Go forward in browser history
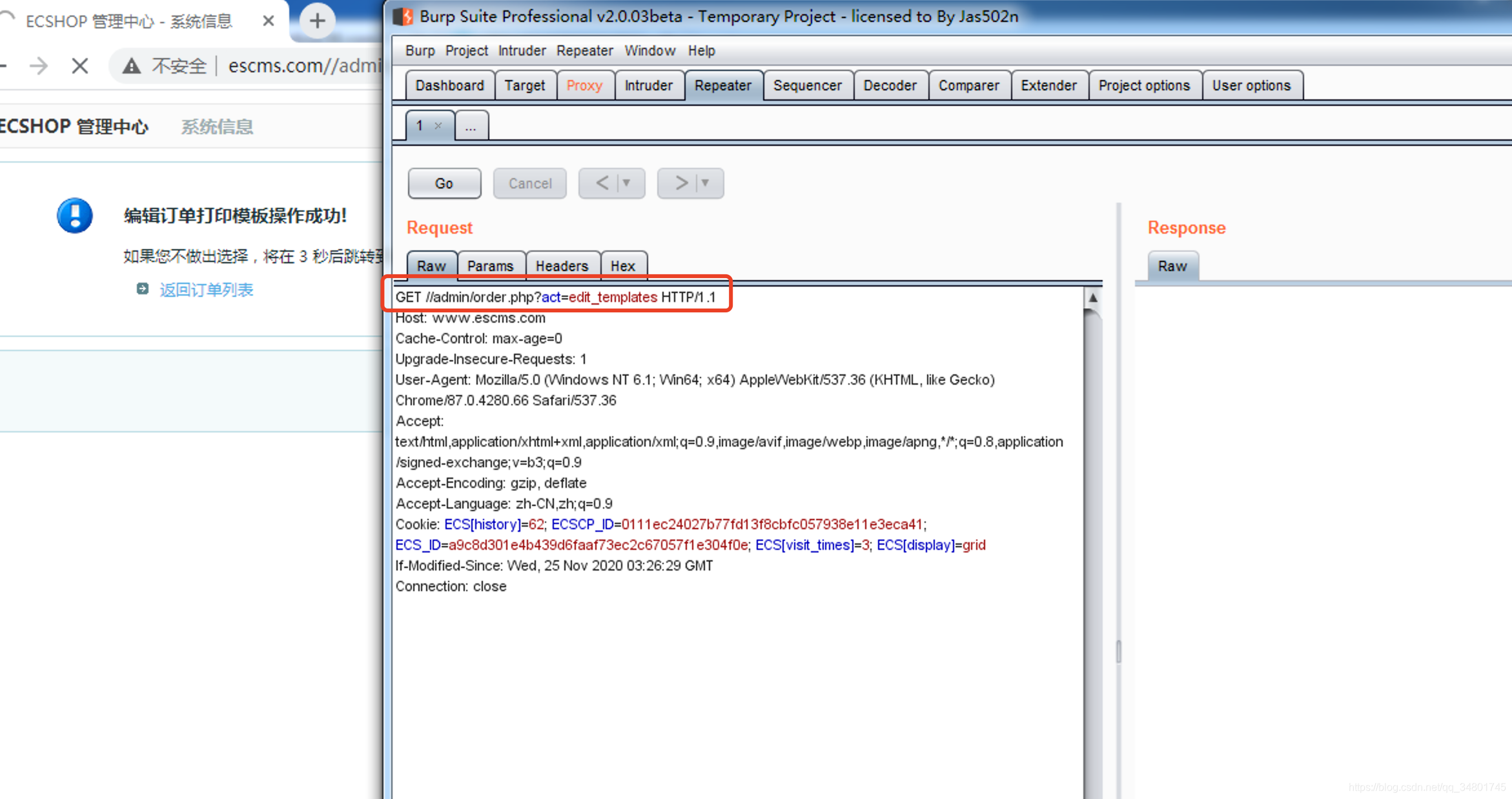1512x799 pixels. pyautogui.click(x=39, y=65)
